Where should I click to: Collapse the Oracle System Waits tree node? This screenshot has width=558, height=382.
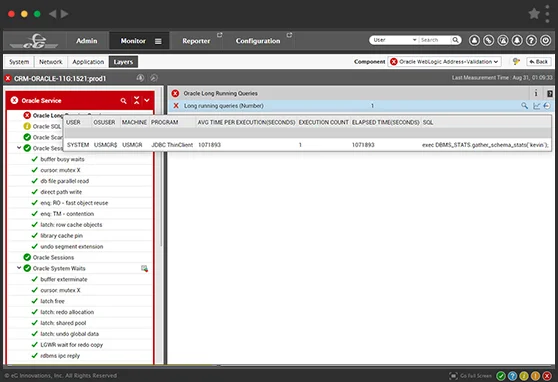(19, 268)
